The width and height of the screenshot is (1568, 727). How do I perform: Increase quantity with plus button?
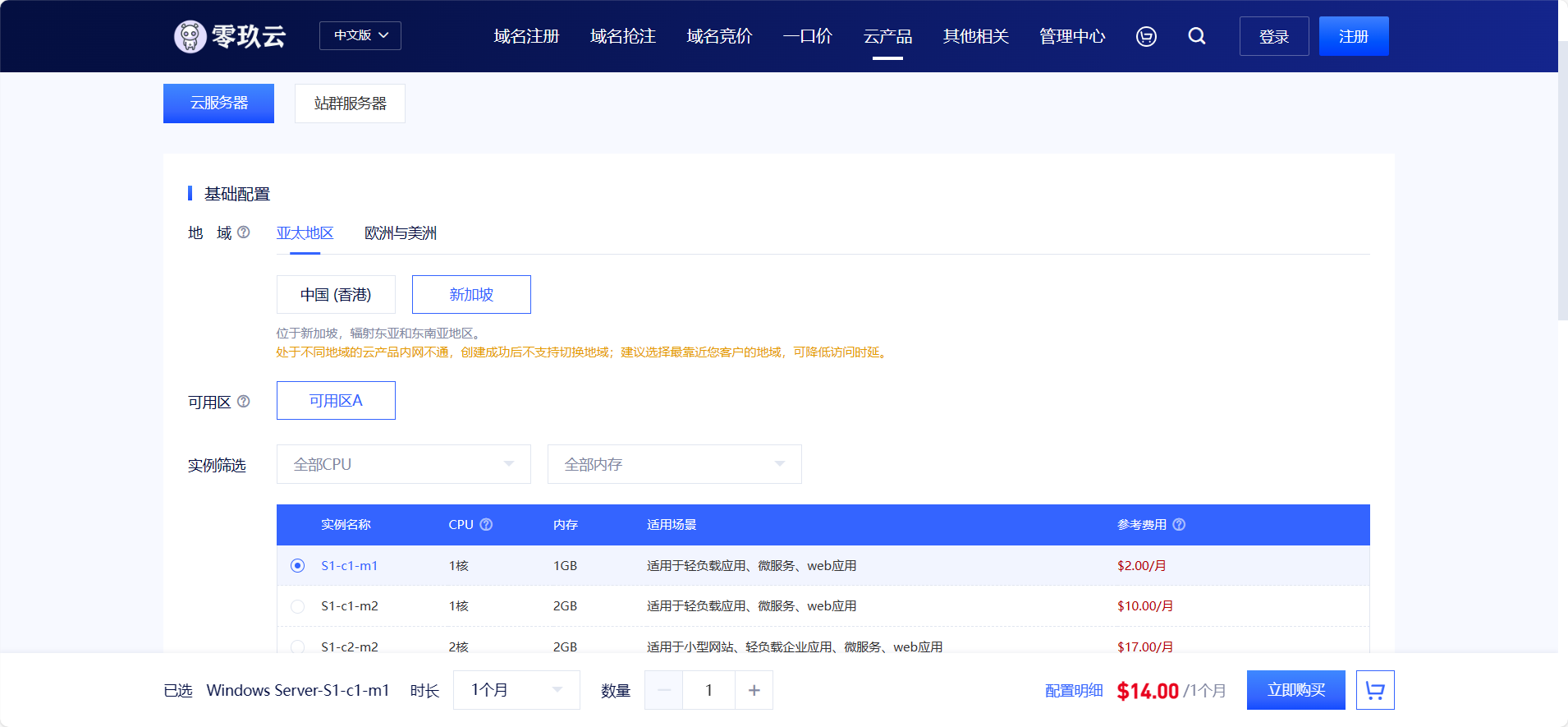coord(754,690)
